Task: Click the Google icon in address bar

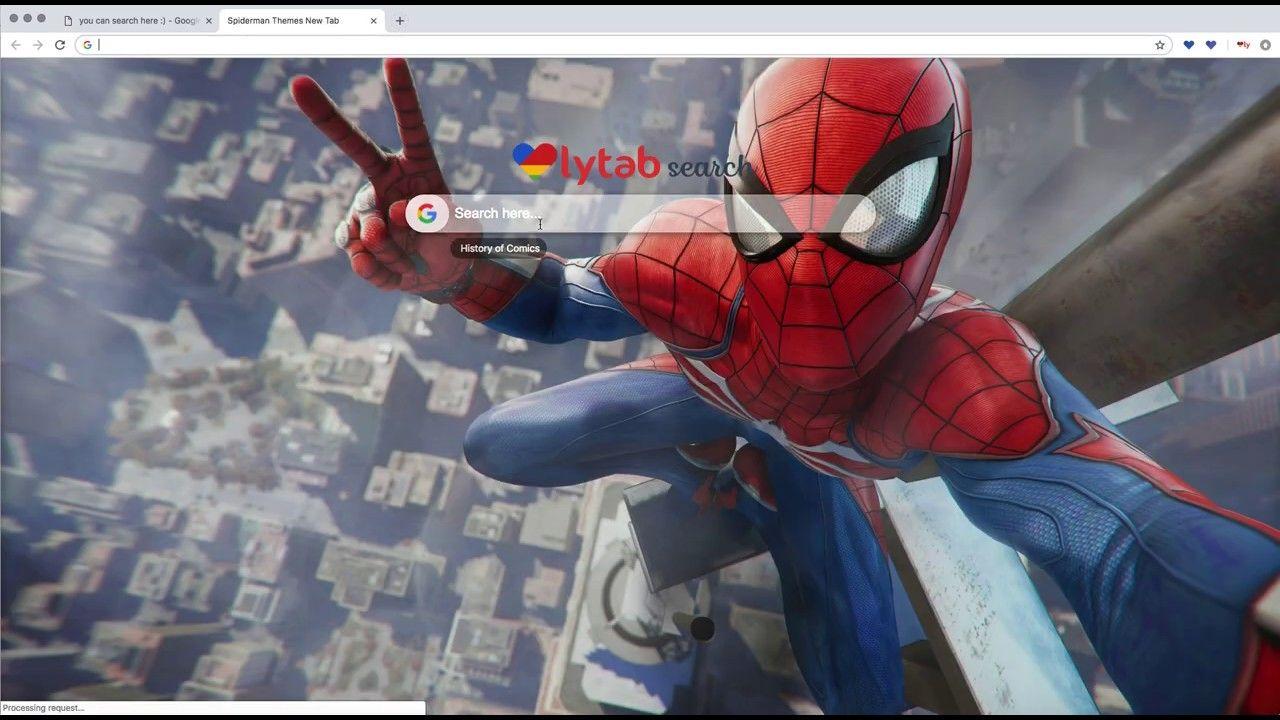Action: [x=88, y=45]
